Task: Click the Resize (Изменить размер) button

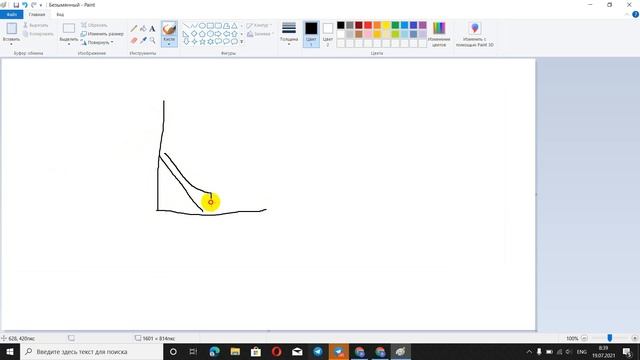Action: pos(102,34)
